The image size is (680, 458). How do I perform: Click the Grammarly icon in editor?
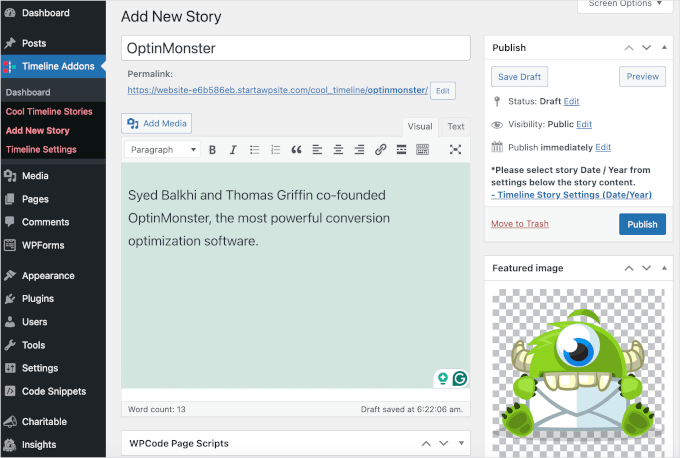click(x=460, y=379)
